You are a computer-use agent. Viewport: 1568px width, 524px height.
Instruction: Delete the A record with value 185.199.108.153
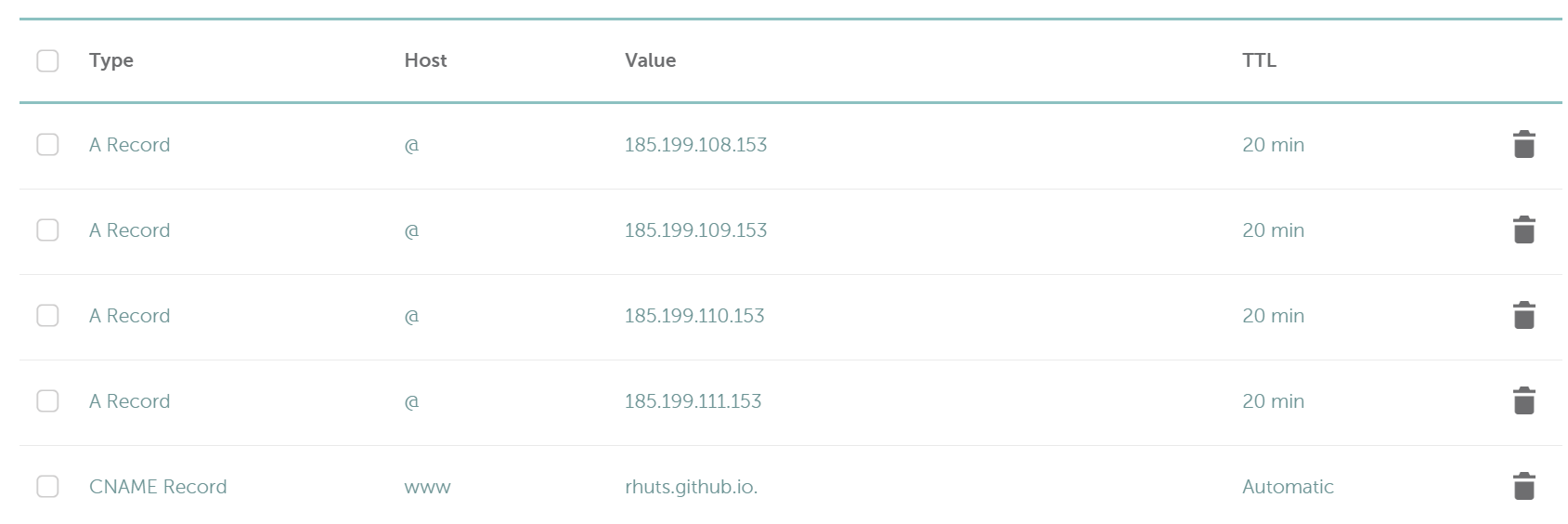point(1523,145)
